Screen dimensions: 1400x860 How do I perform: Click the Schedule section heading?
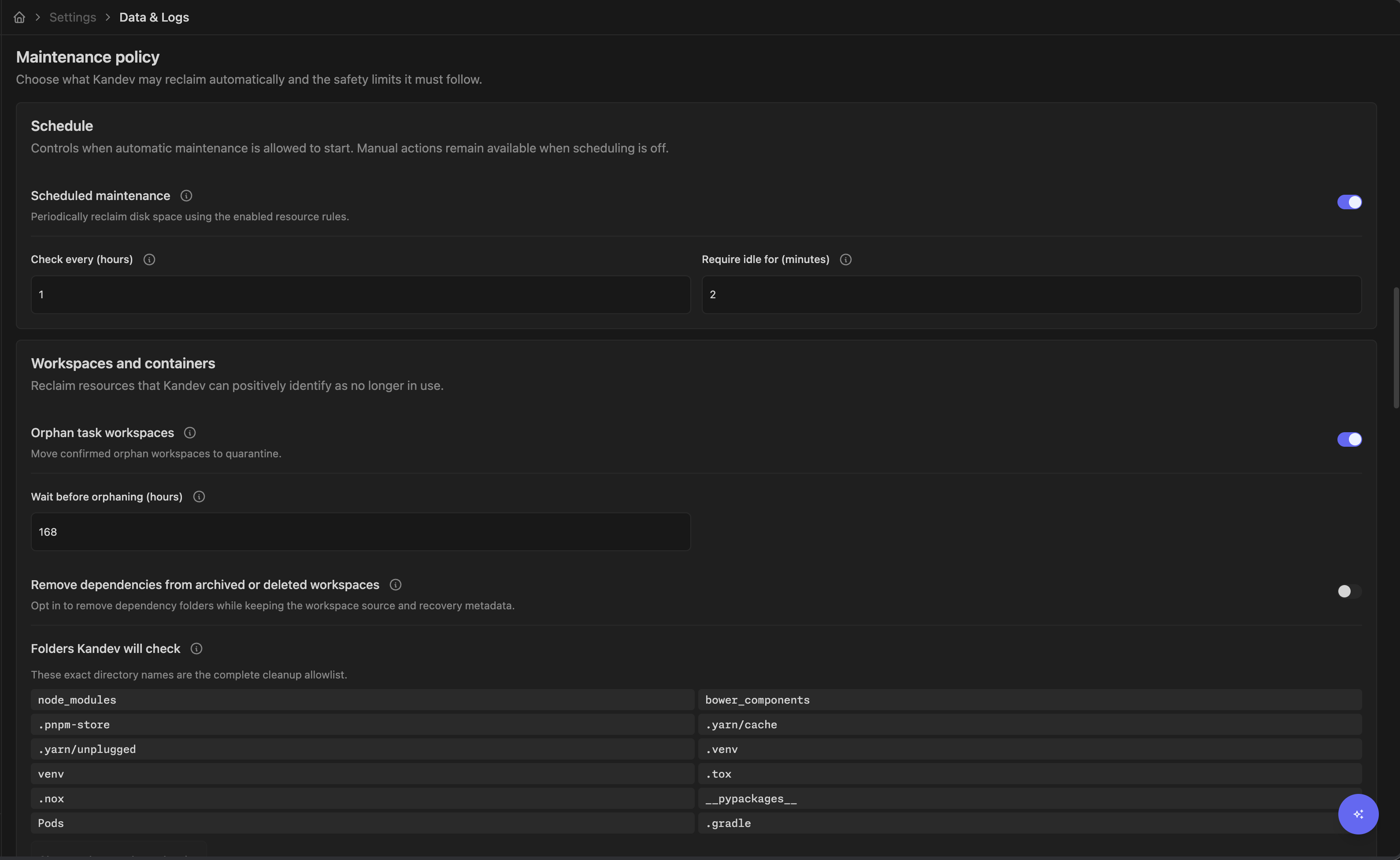62,126
